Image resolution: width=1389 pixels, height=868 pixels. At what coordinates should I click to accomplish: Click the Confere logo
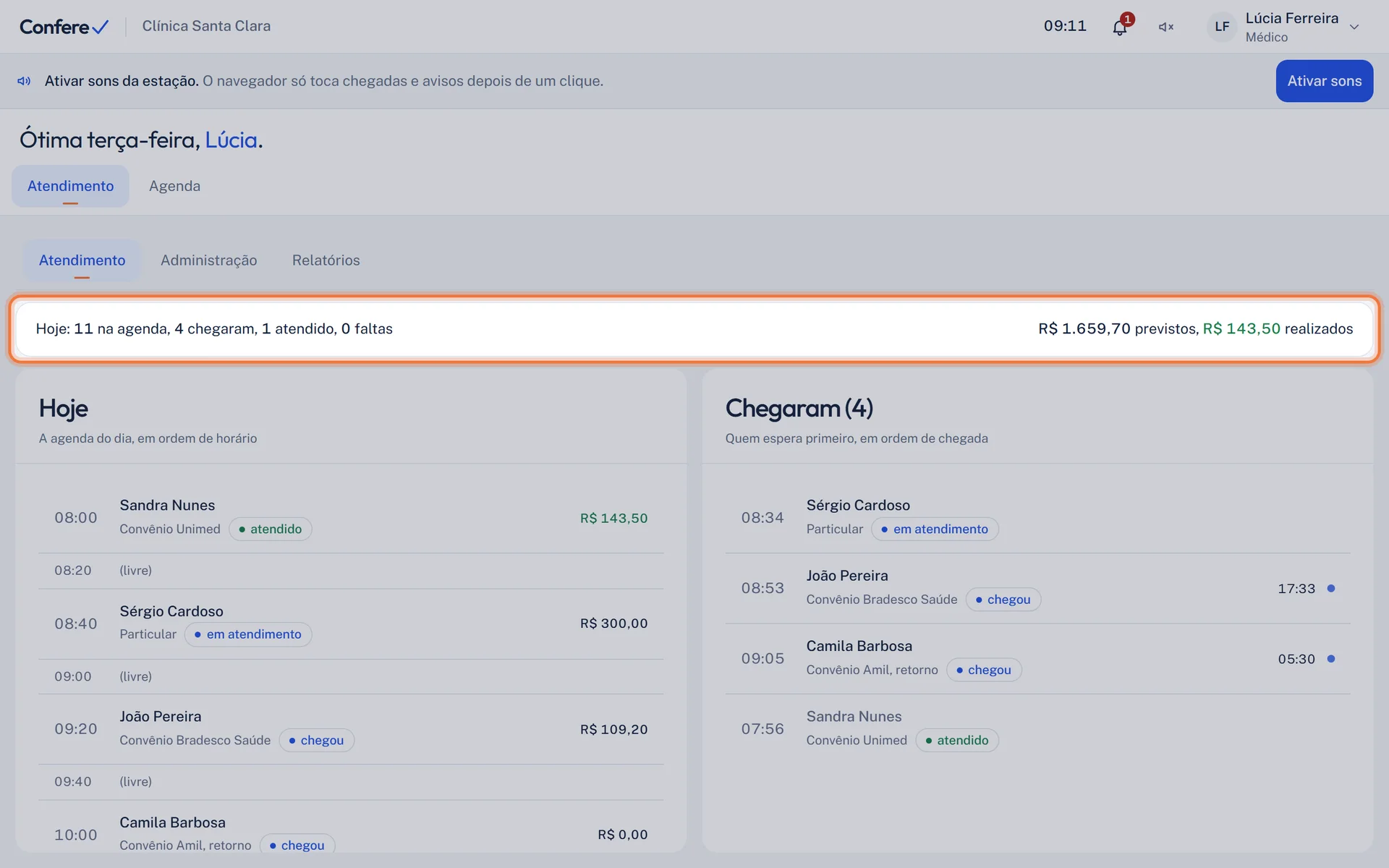point(64,27)
